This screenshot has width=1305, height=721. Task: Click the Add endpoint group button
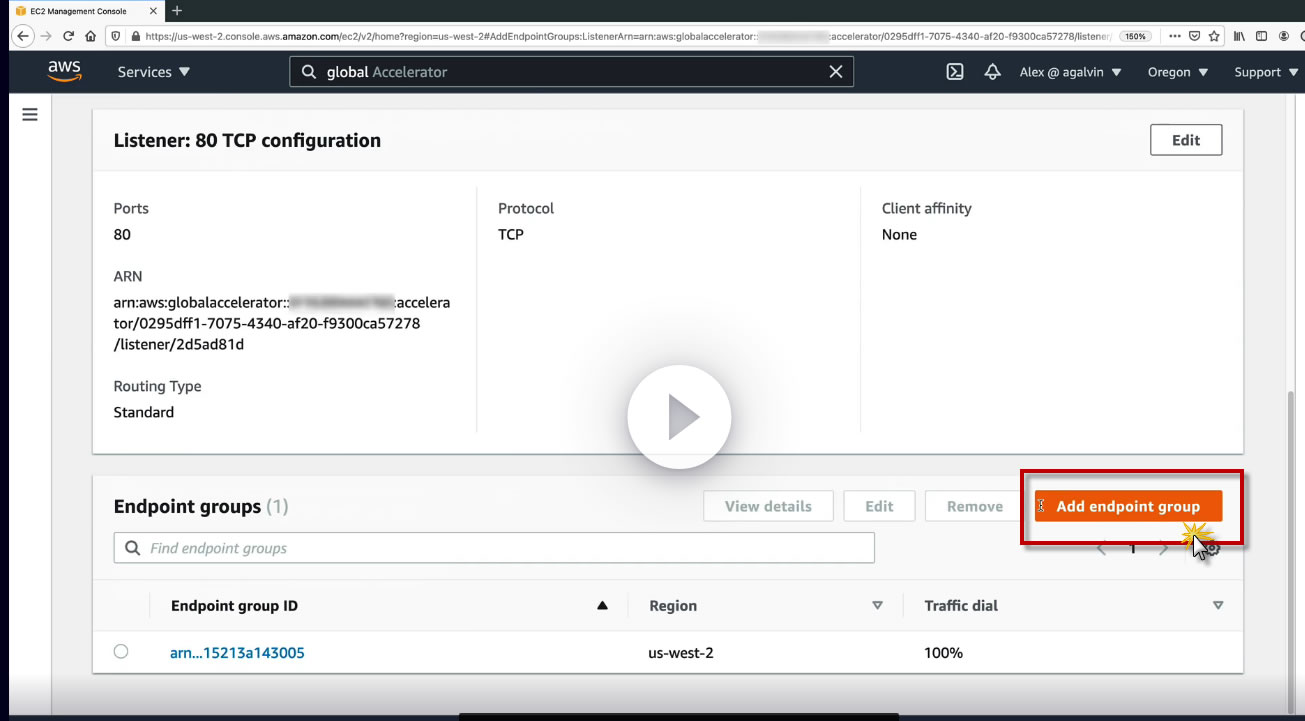click(x=1128, y=506)
